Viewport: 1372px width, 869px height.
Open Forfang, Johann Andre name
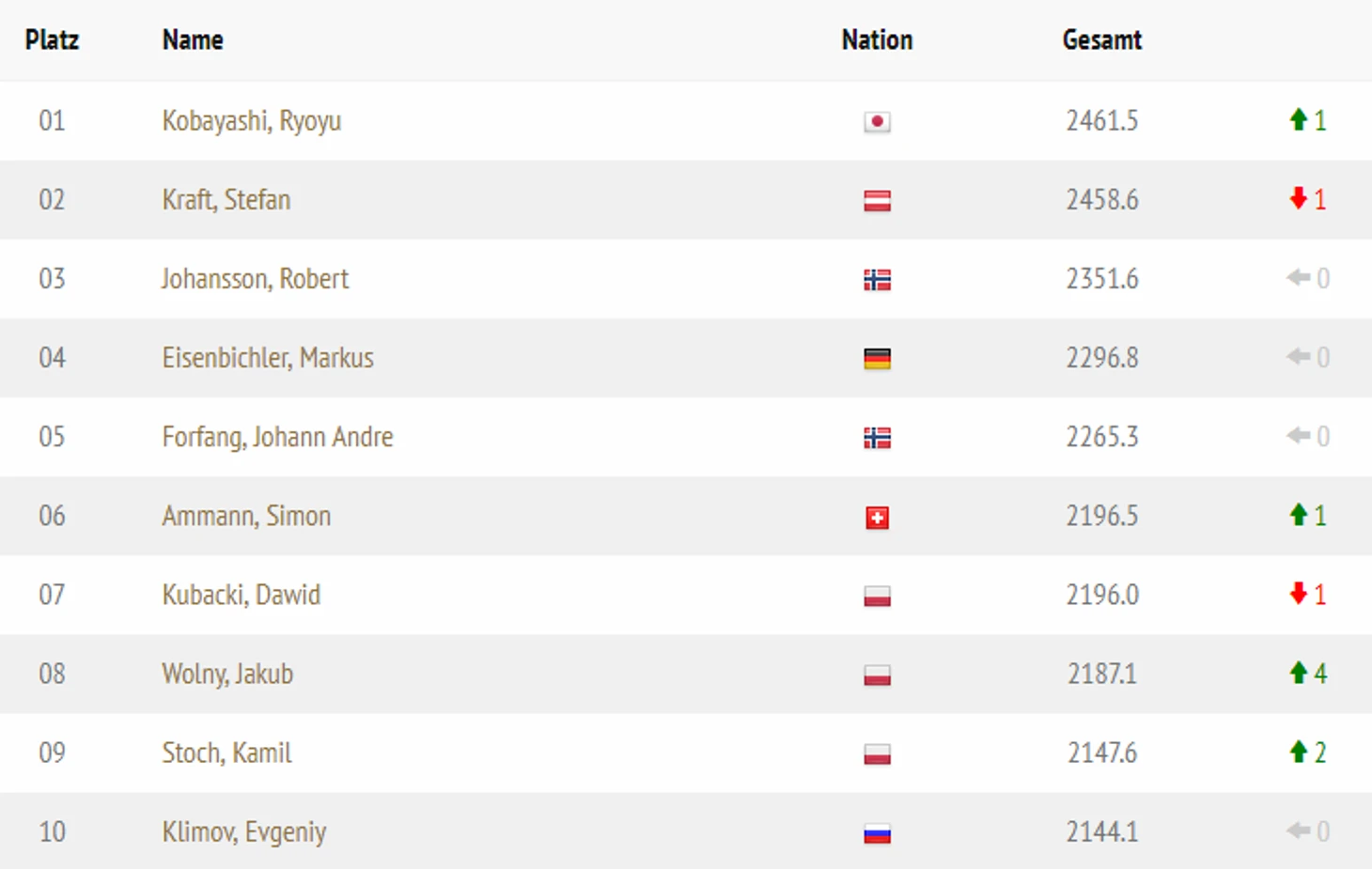pos(277,437)
